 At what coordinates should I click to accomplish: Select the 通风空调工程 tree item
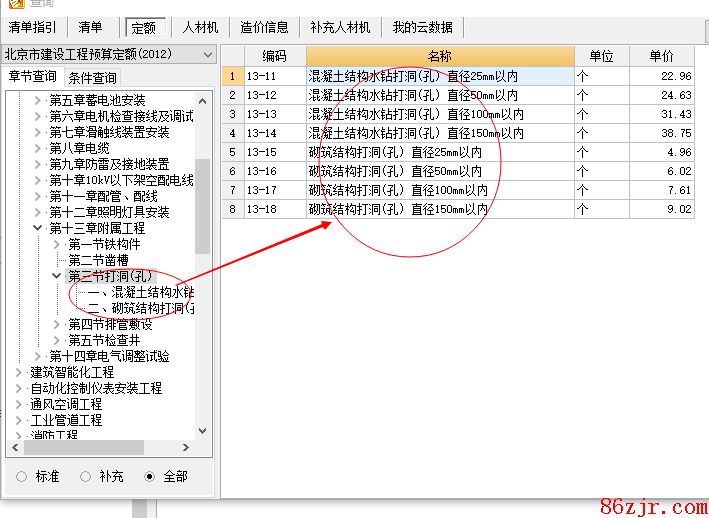click(x=66, y=404)
